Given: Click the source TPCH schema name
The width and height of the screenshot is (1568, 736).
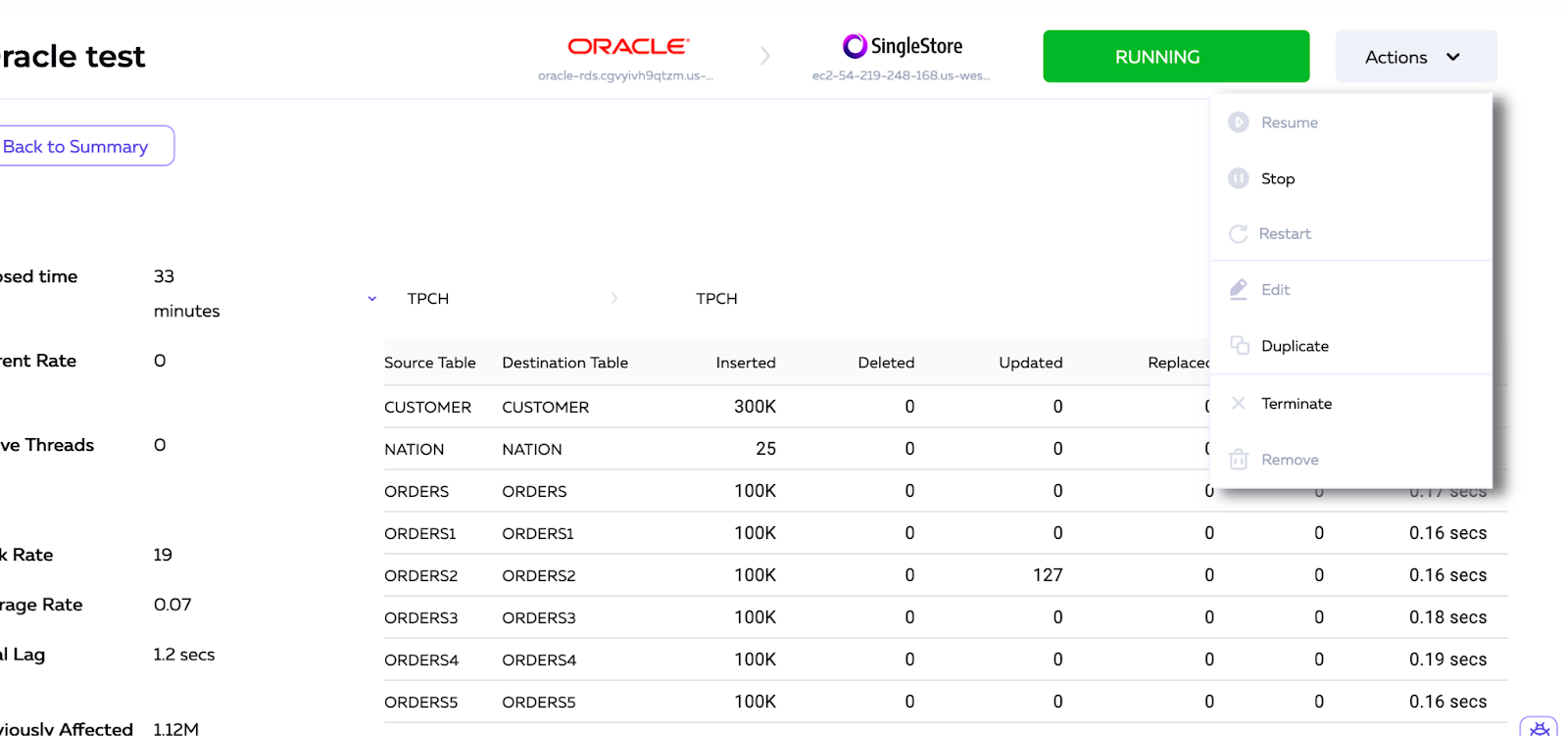Looking at the screenshot, I should point(428,299).
